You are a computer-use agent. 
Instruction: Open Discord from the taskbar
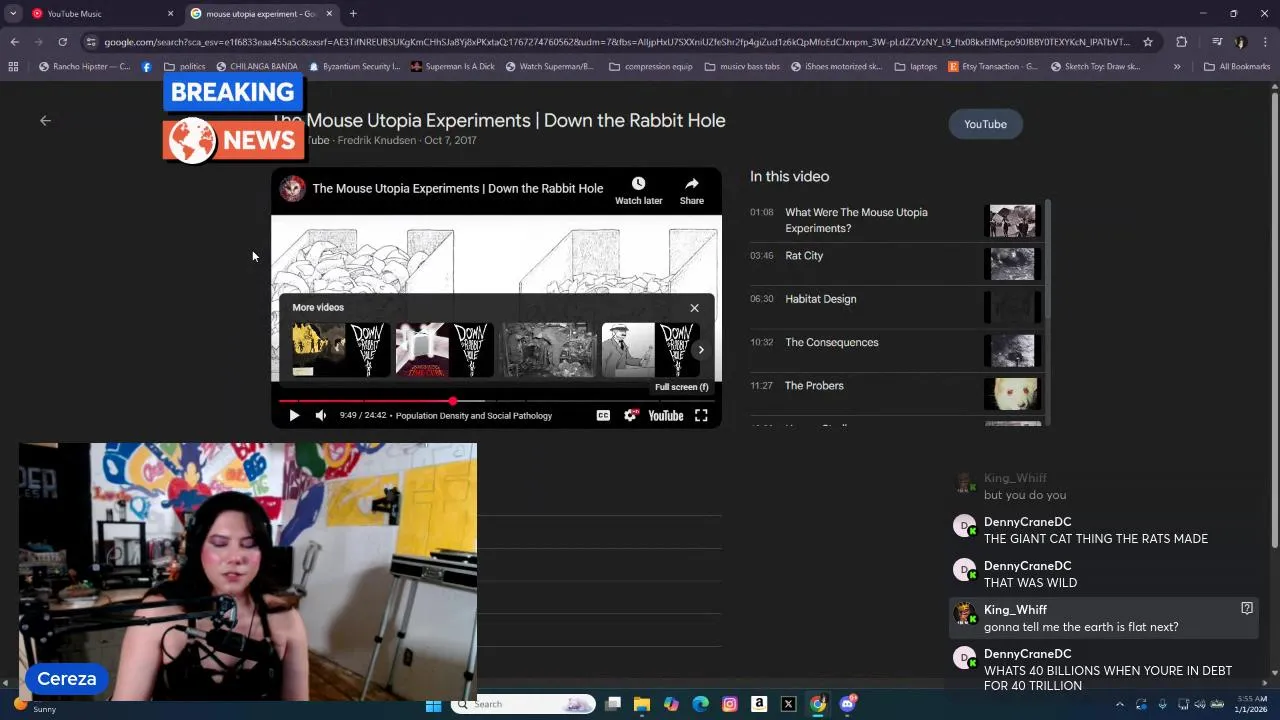coord(848,704)
